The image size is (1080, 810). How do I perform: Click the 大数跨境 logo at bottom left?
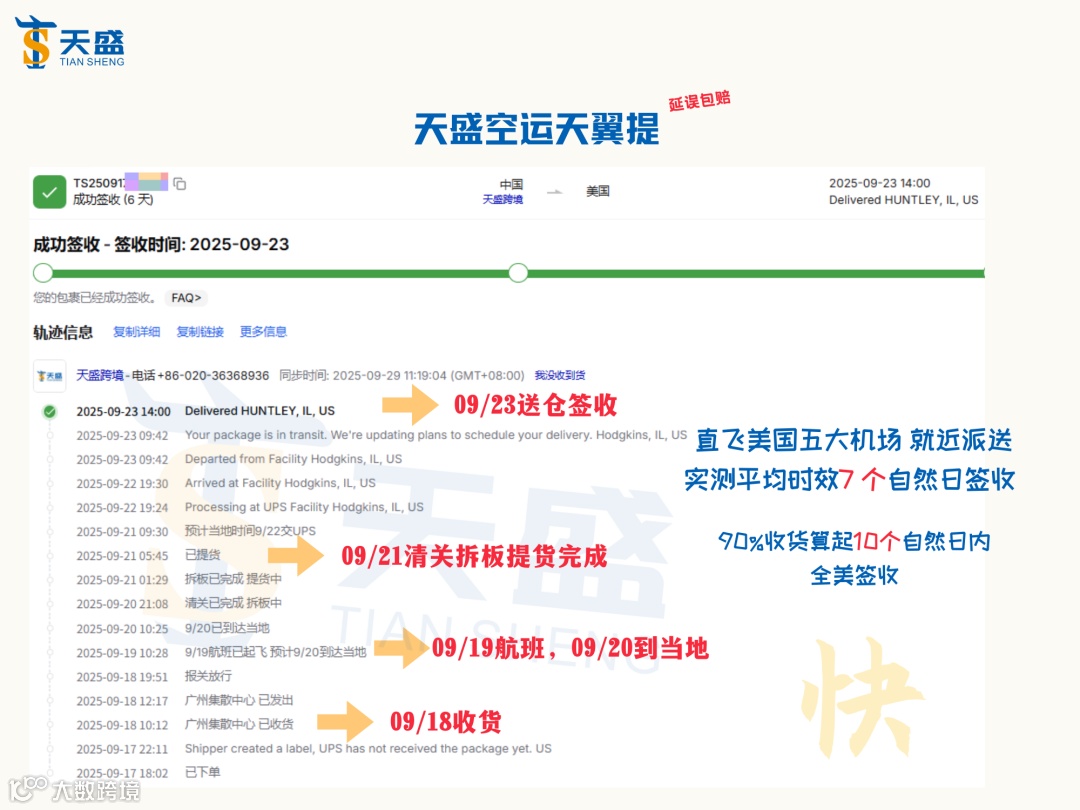74,789
